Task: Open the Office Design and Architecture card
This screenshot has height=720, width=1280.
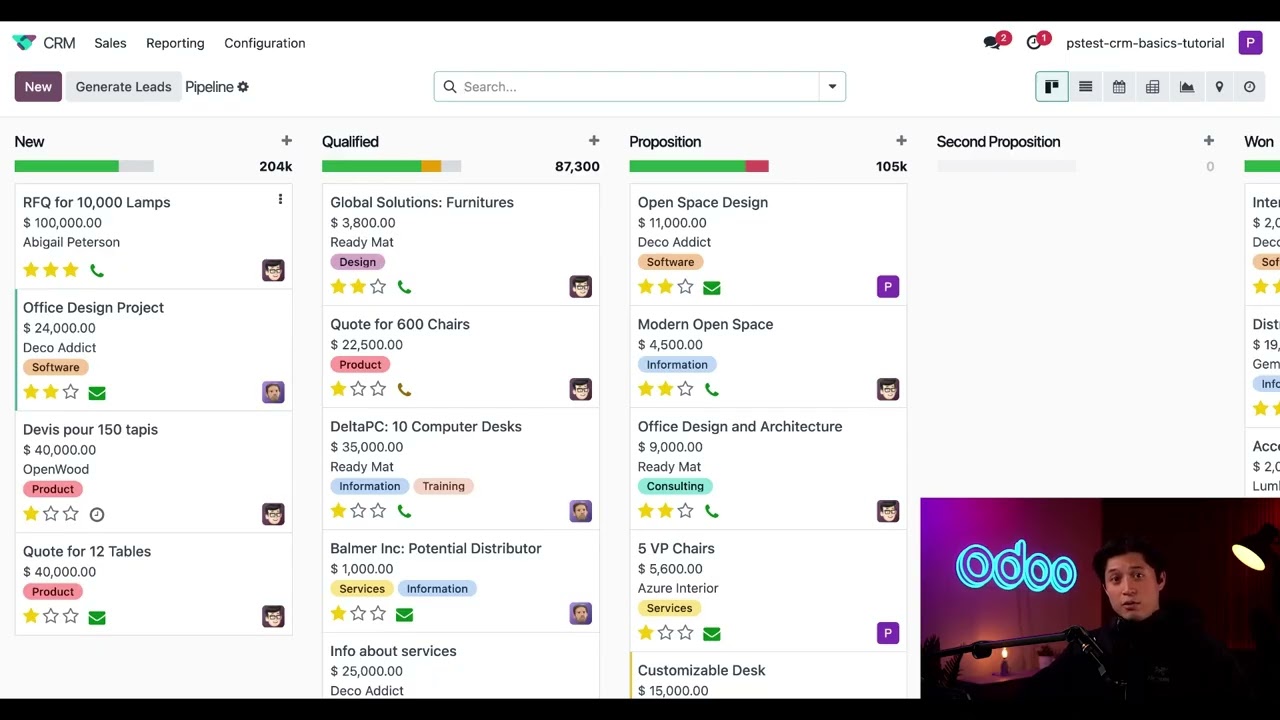Action: [768, 468]
